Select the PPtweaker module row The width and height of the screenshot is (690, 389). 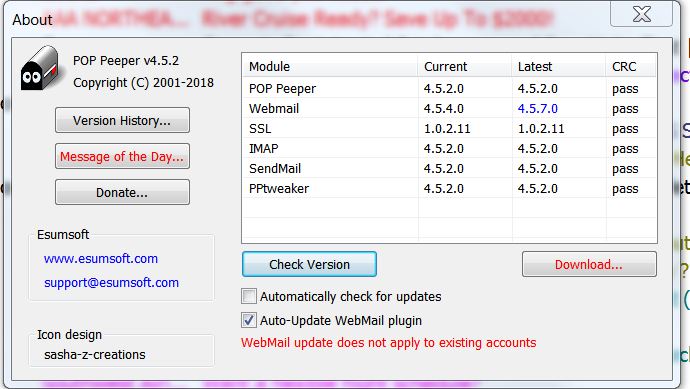(449, 188)
